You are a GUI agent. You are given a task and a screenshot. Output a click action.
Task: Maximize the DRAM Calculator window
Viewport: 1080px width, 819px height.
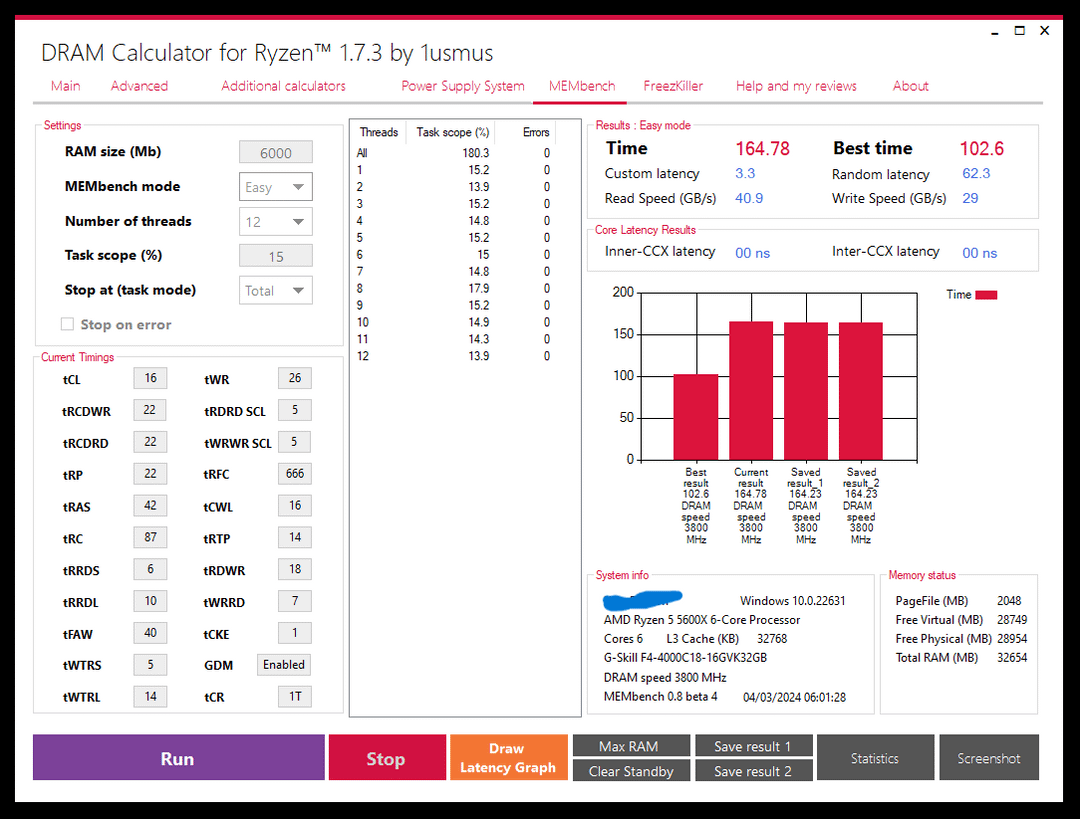click(x=1019, y=31)
